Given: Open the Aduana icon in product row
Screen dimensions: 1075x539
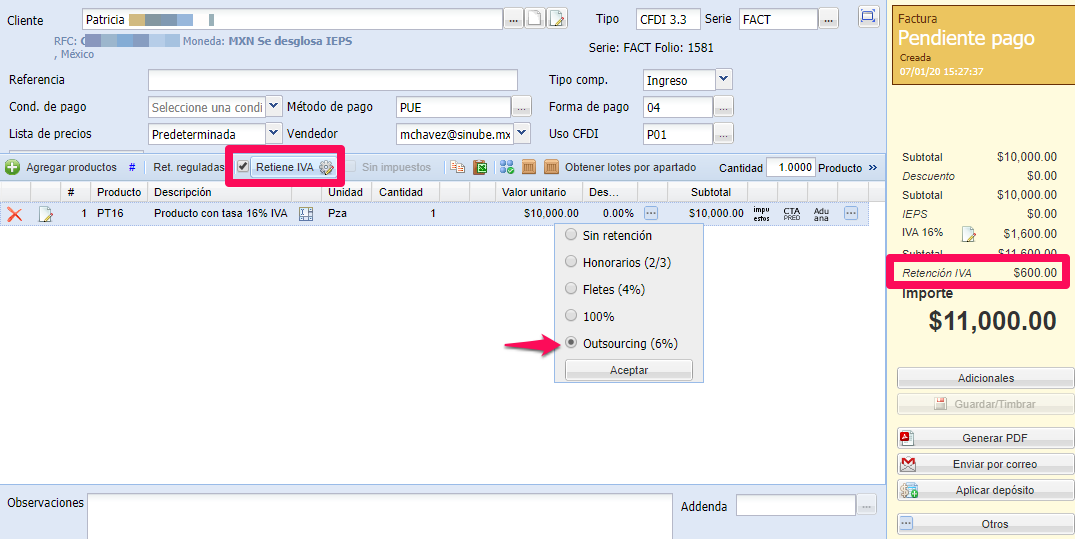Looking at the screenshot, I should [821, 213].
